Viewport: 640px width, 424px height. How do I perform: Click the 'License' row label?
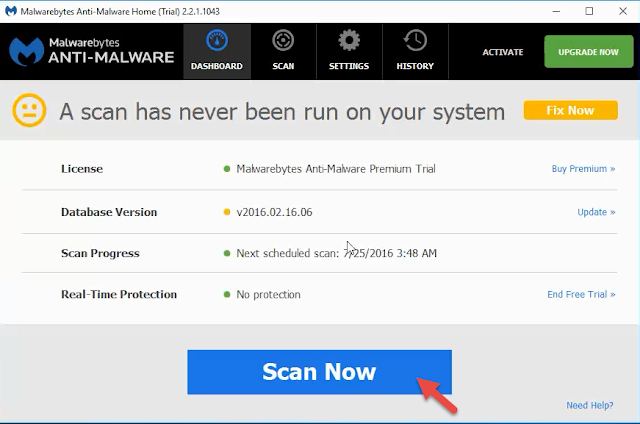coord(82,169)
